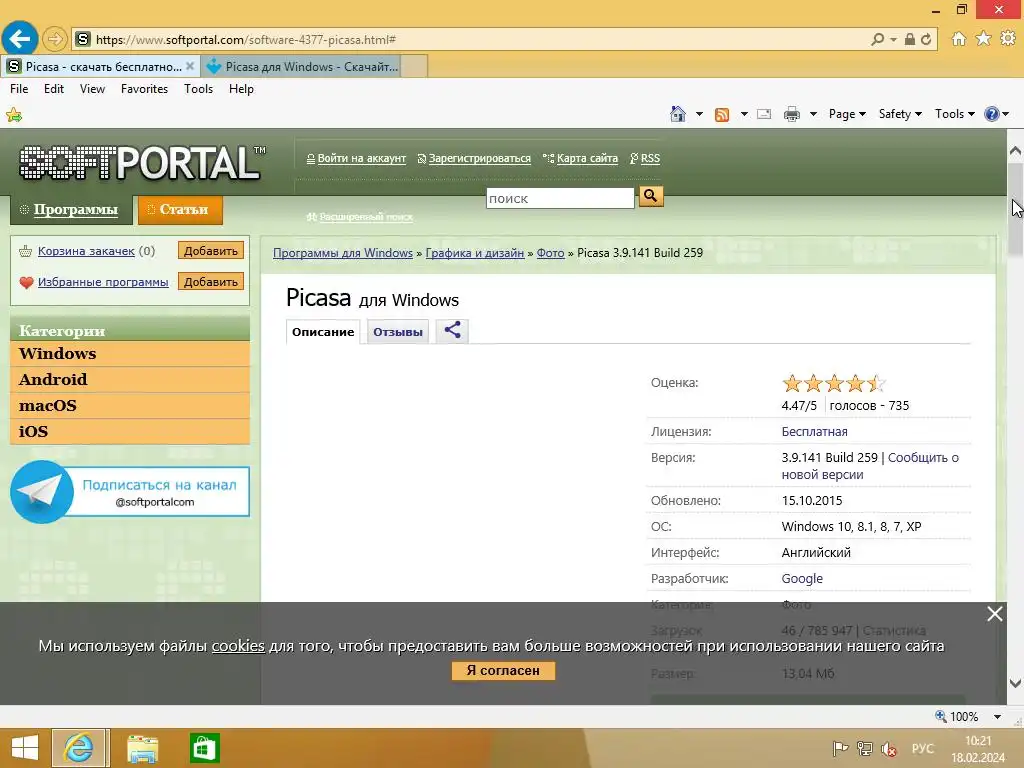Click the command bar Home page icon

pos(678,114)
